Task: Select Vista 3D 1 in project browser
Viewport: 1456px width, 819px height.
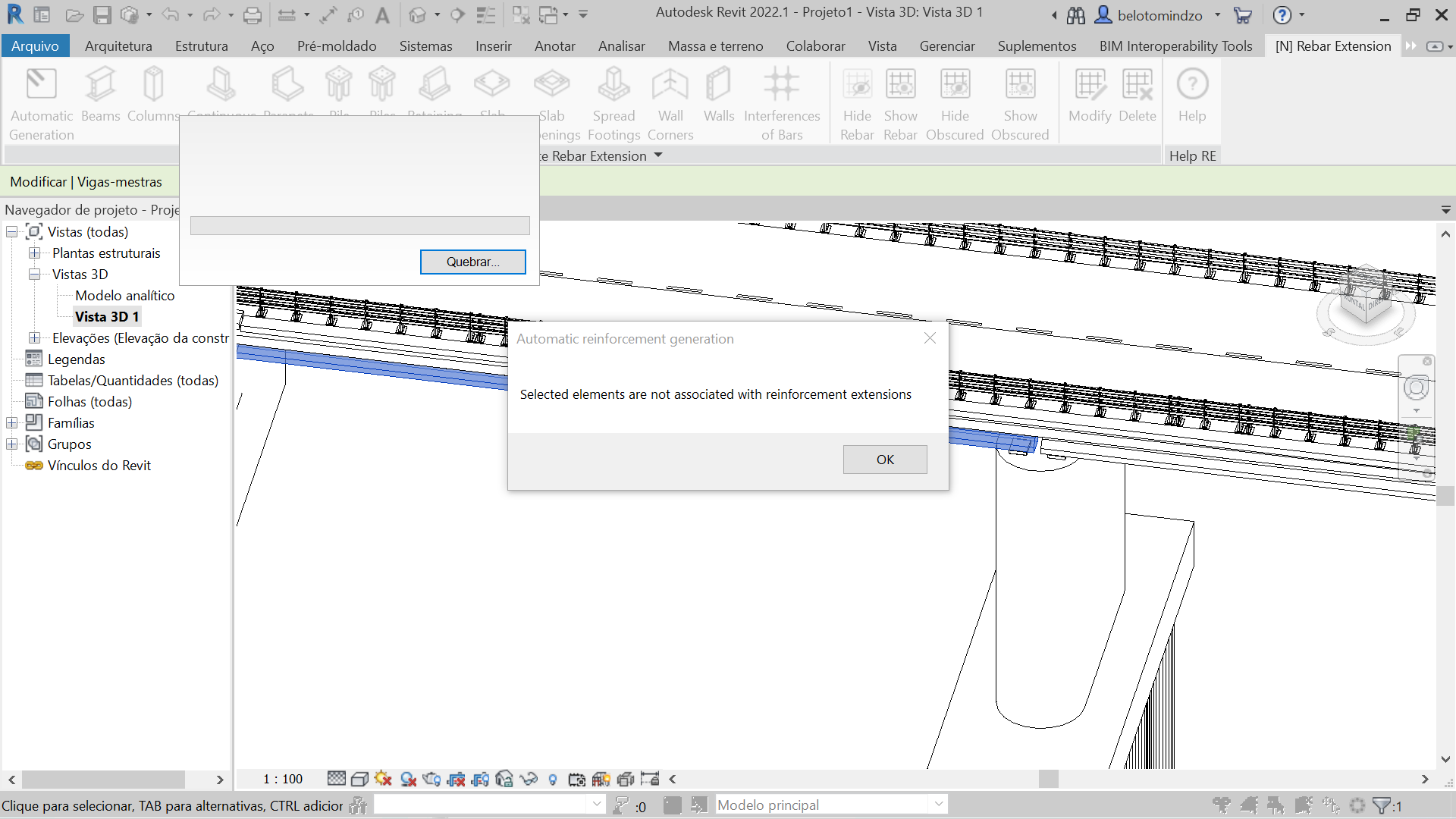Action: (x=107, y=316)
